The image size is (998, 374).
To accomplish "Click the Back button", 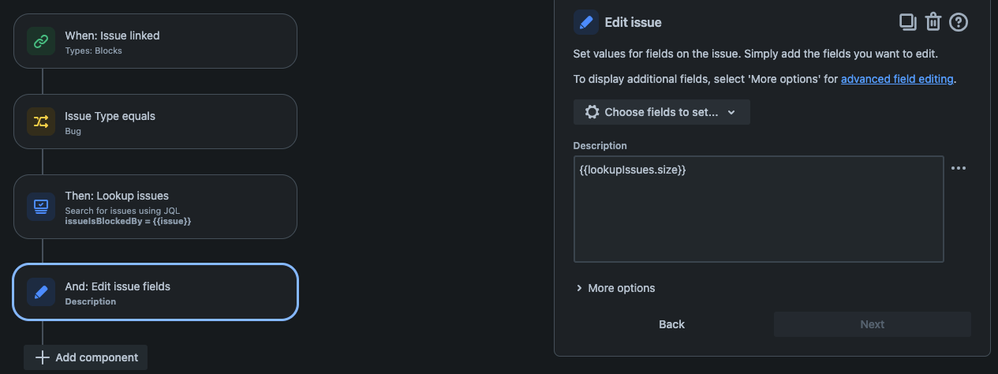I will click(671, 324).
